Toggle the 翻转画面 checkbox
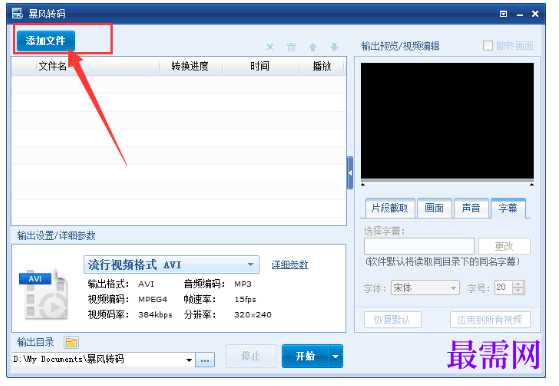 tap(488, 46)
